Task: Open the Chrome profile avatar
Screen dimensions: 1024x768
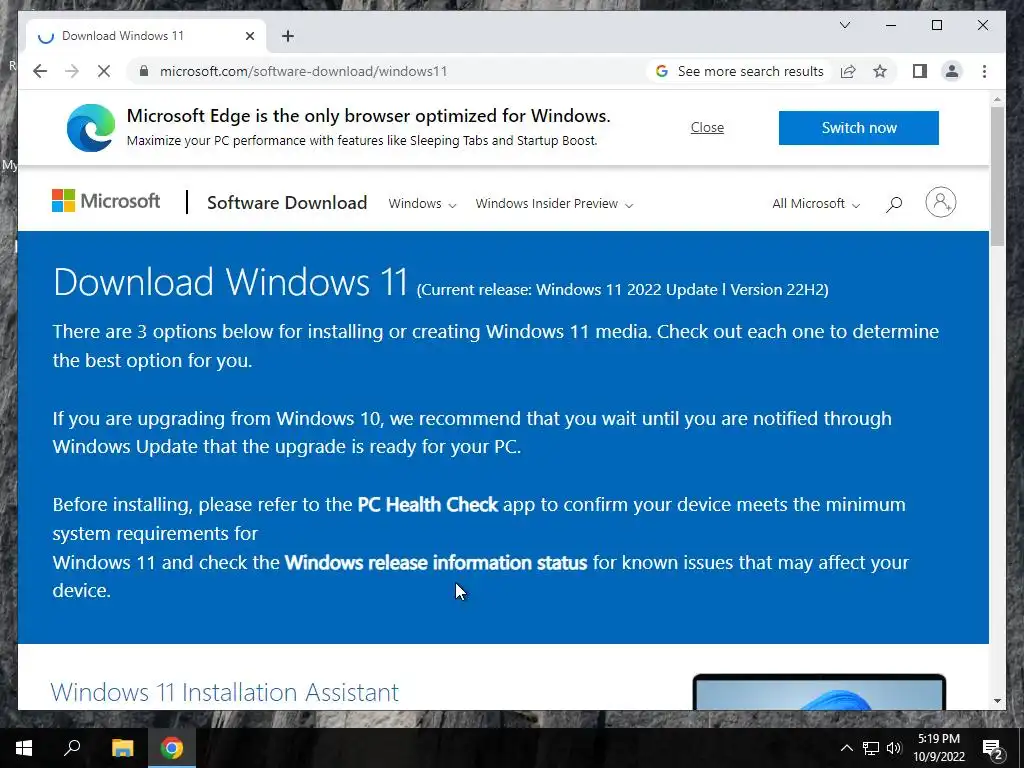Action: (952, 71)
